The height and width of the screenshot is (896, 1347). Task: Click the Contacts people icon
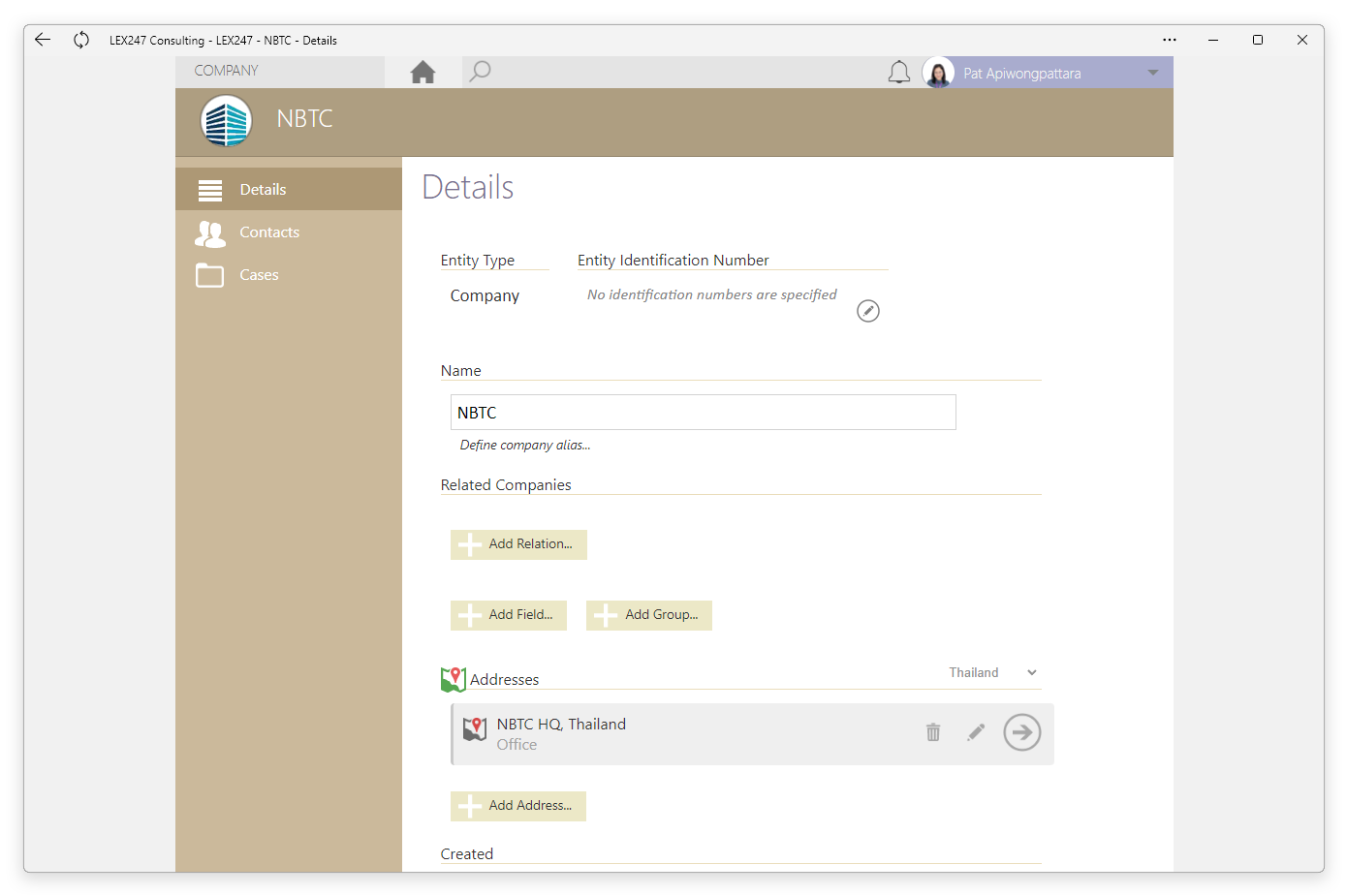click(x=210, y=232)
